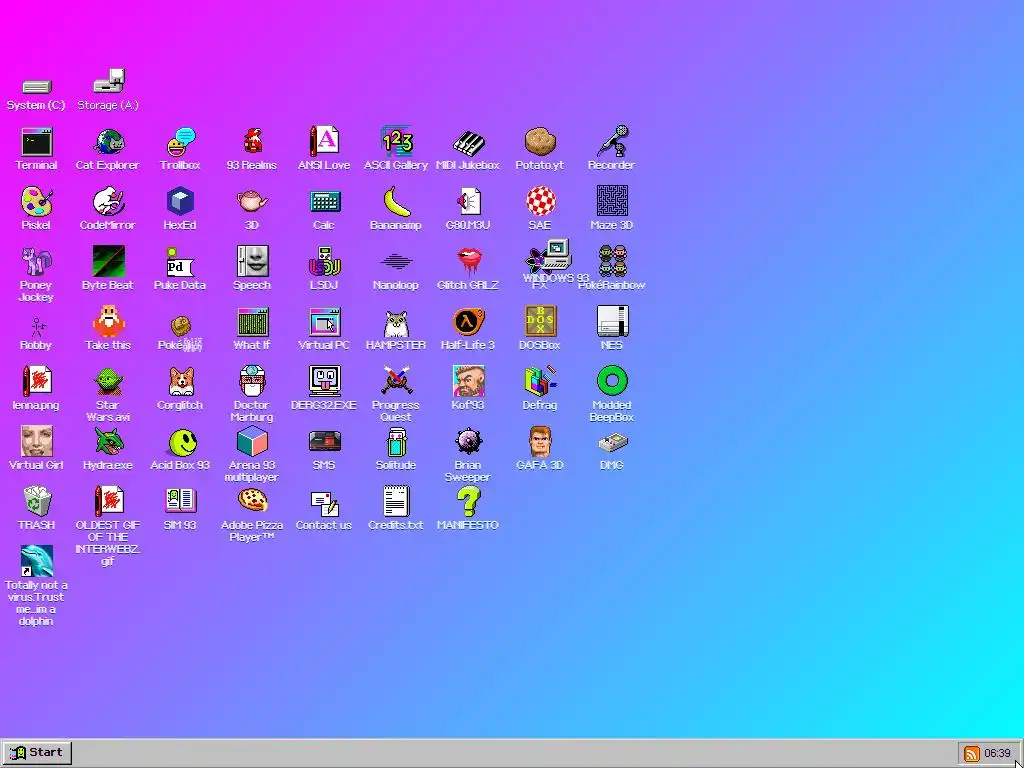The height and width of the screenshot is (768, 1024).
Task: Open the Nanoloop icon
Action: click(396, 262)
